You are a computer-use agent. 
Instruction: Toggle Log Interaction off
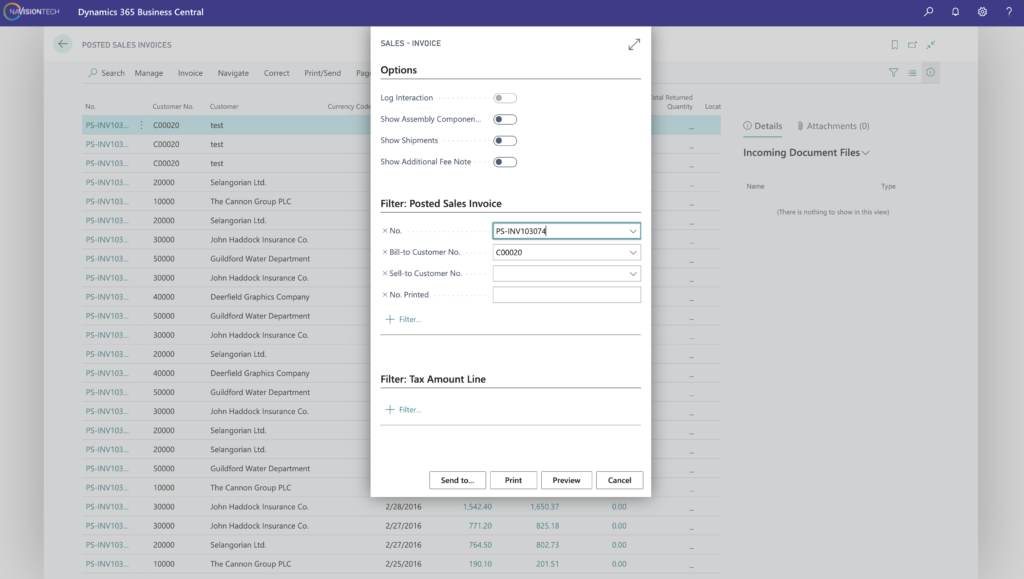click(x=505, y=98)
